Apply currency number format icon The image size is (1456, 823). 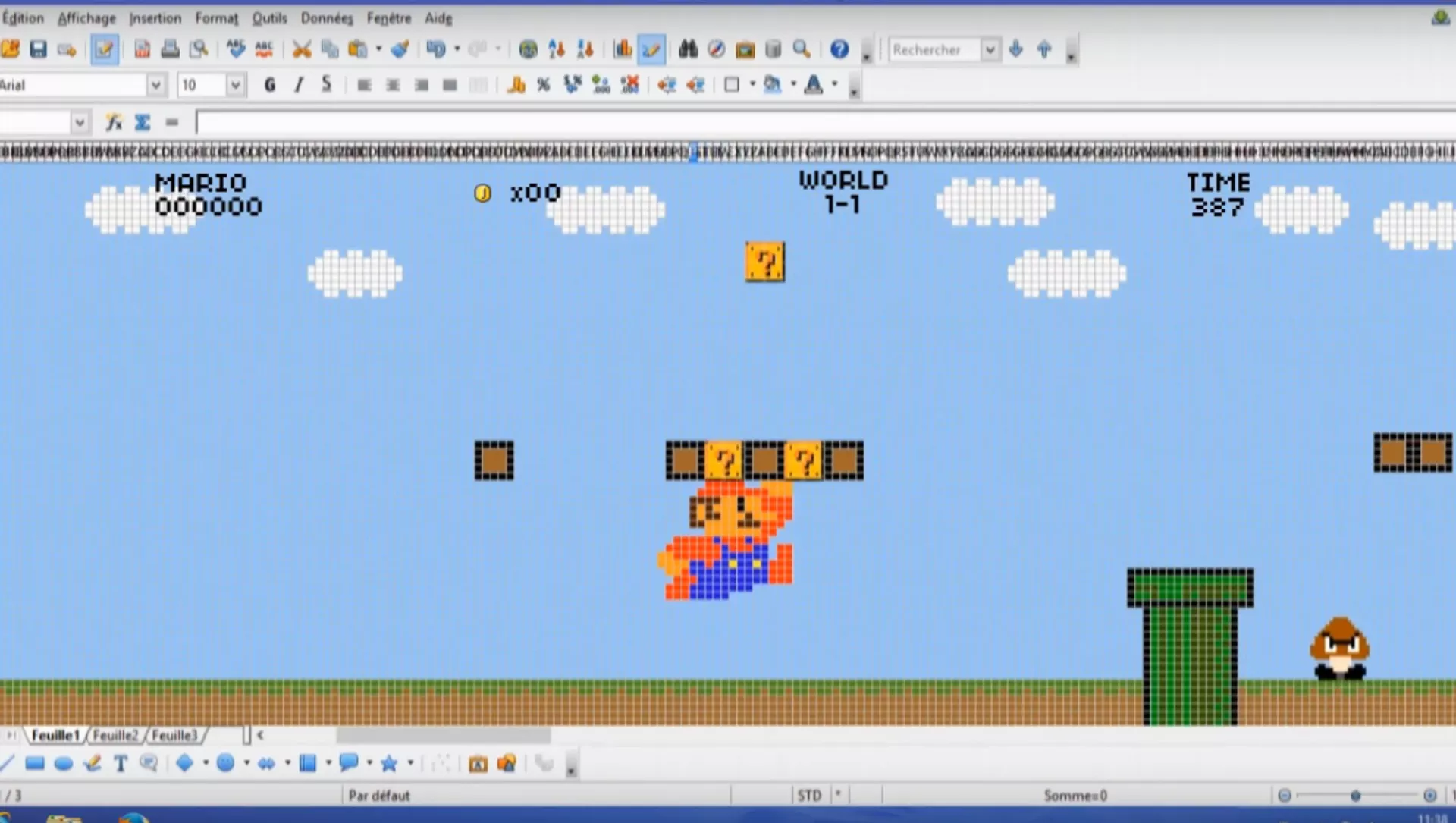[516, 85]
